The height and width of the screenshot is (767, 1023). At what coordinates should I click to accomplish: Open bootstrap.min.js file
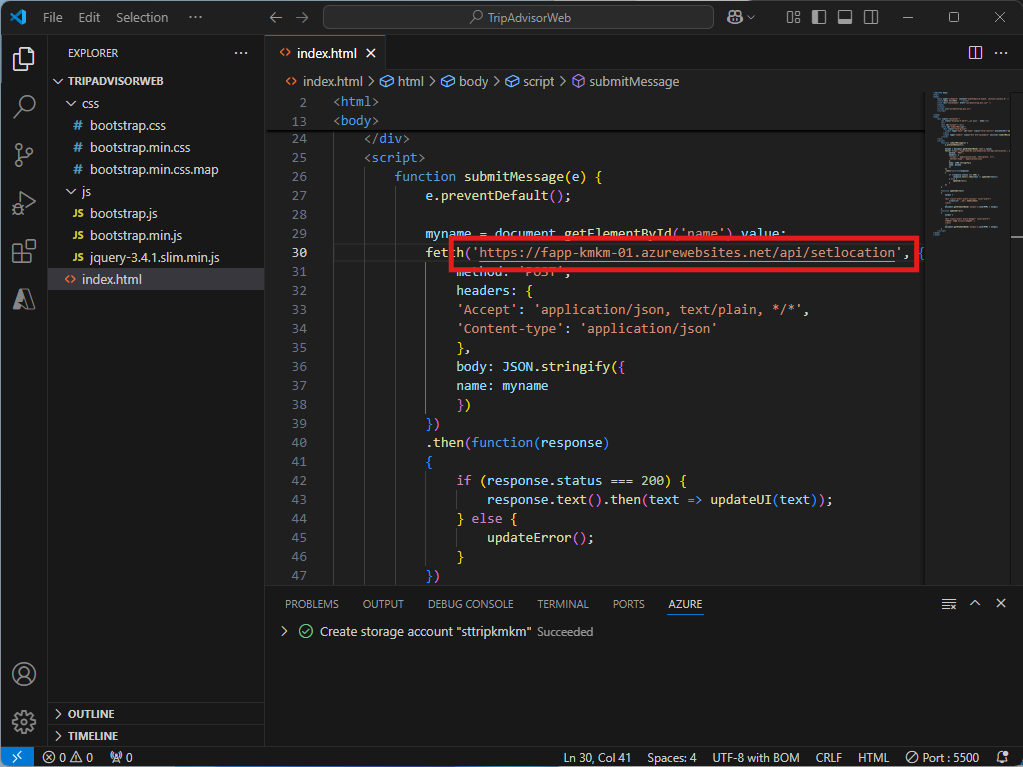(x=156, y=235)
